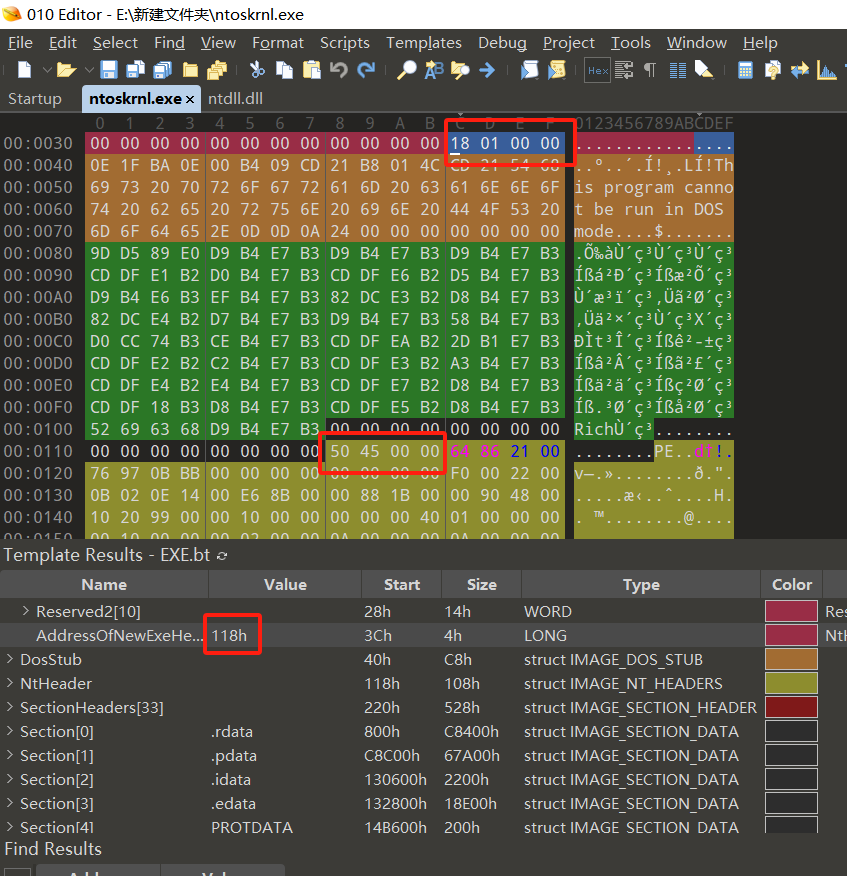Click the DosStub orange color swatch
This screenshot has height=876, width=847.
[x=791, y=659]
